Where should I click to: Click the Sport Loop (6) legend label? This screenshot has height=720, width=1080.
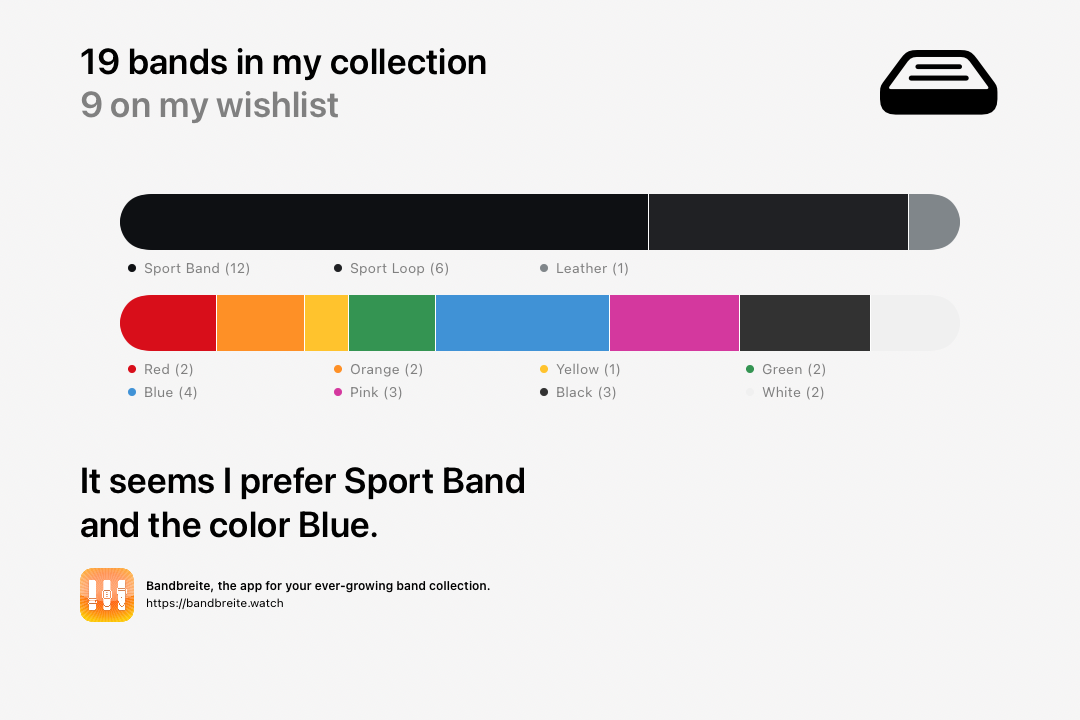(399, 268)
